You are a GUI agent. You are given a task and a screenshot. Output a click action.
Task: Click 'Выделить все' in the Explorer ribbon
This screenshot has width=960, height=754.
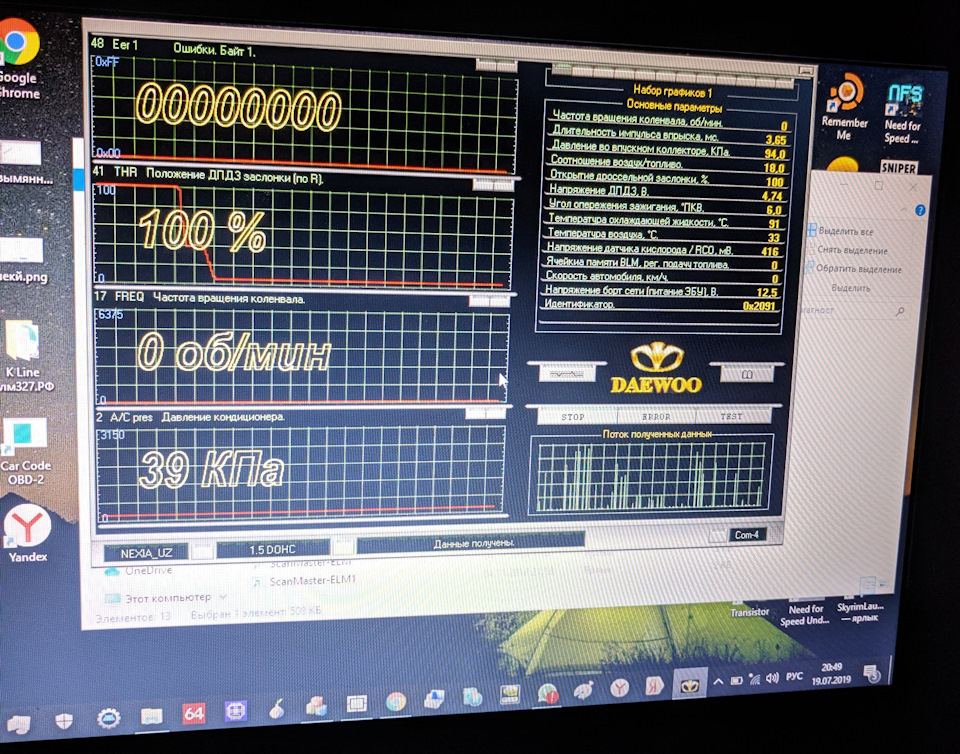click(841, 231)
